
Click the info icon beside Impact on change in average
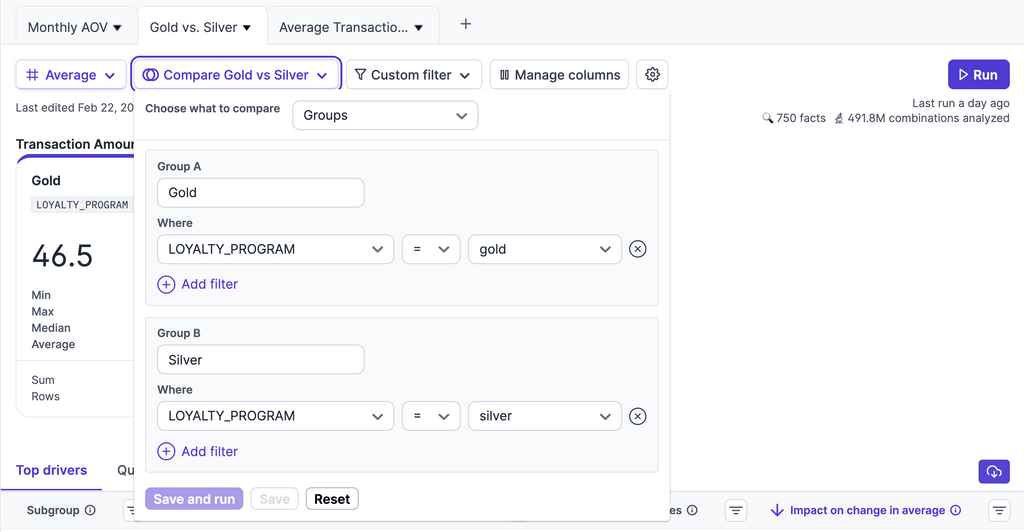955,510
